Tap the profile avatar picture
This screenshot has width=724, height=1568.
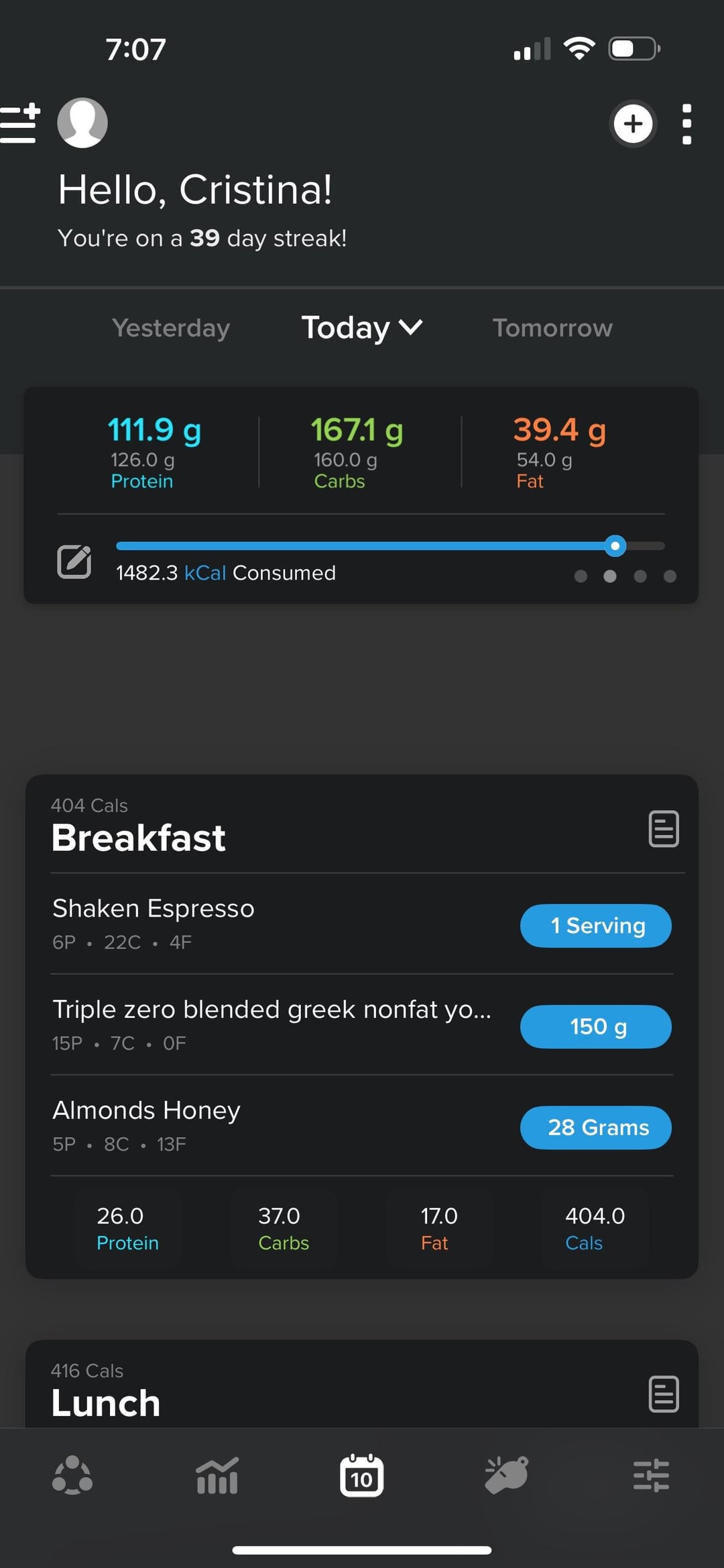82,123
